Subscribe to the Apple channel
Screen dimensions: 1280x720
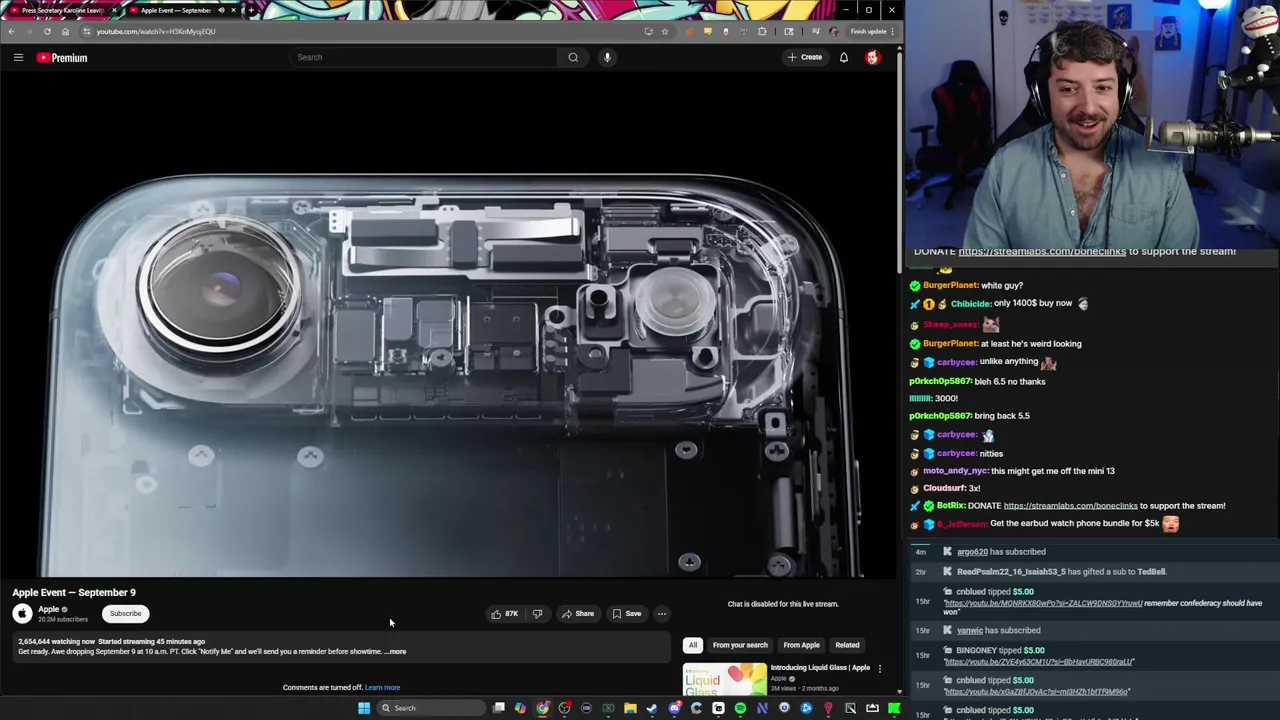coord(125,613)
